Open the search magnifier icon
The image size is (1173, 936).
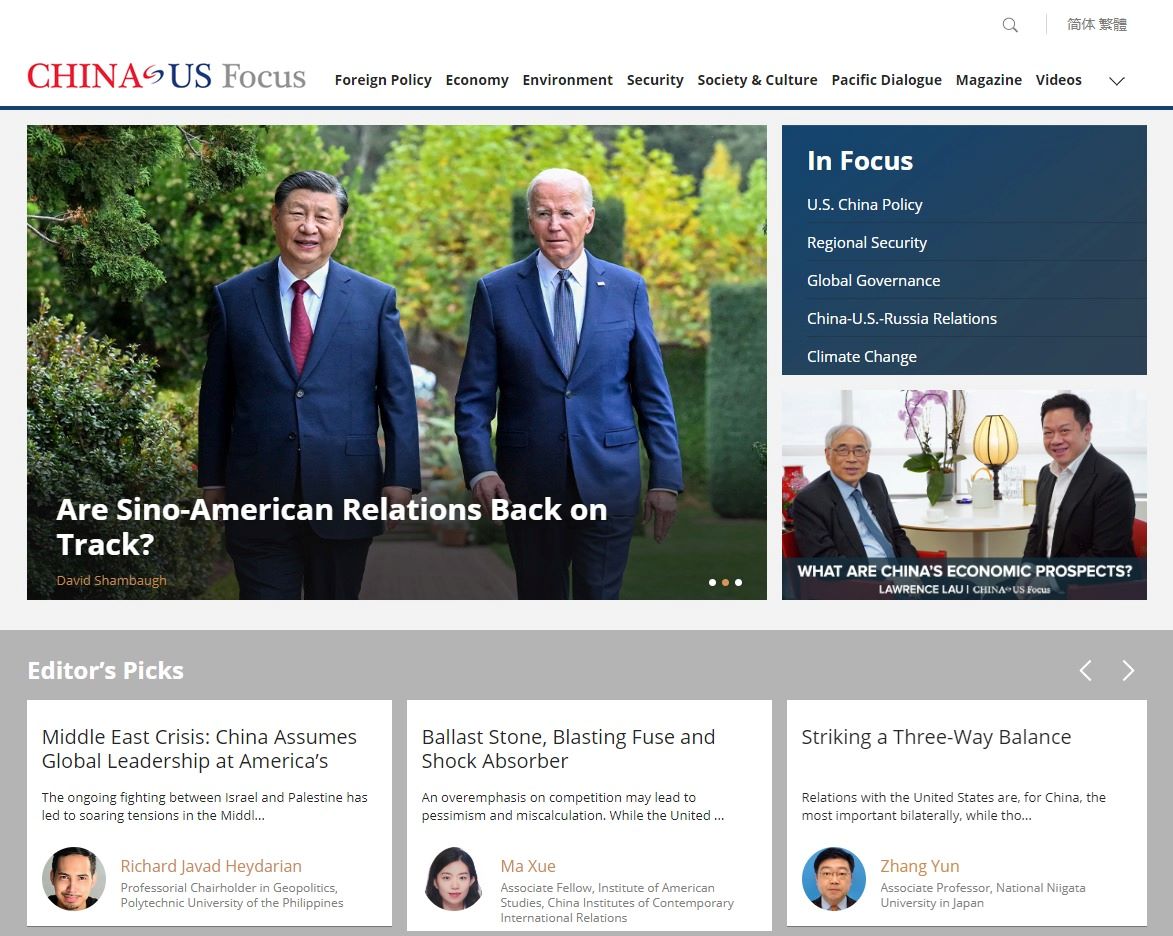point(1010,25)
